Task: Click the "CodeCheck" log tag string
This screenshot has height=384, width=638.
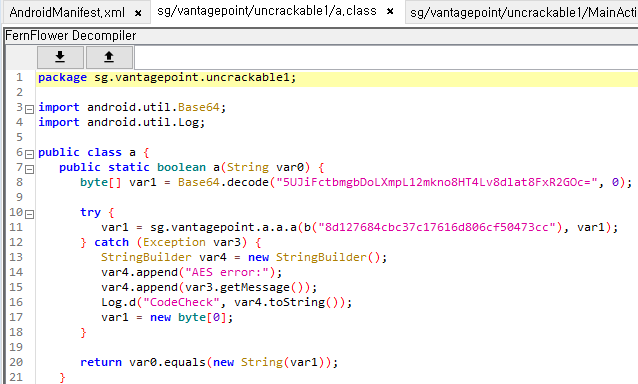Action: (181, 302)
